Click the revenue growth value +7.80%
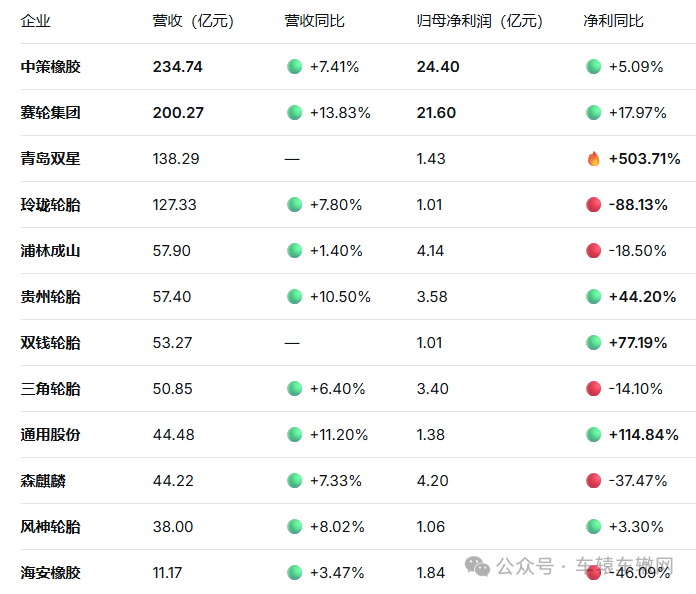Screen dimensions: 696x594 tap(336, 205)
